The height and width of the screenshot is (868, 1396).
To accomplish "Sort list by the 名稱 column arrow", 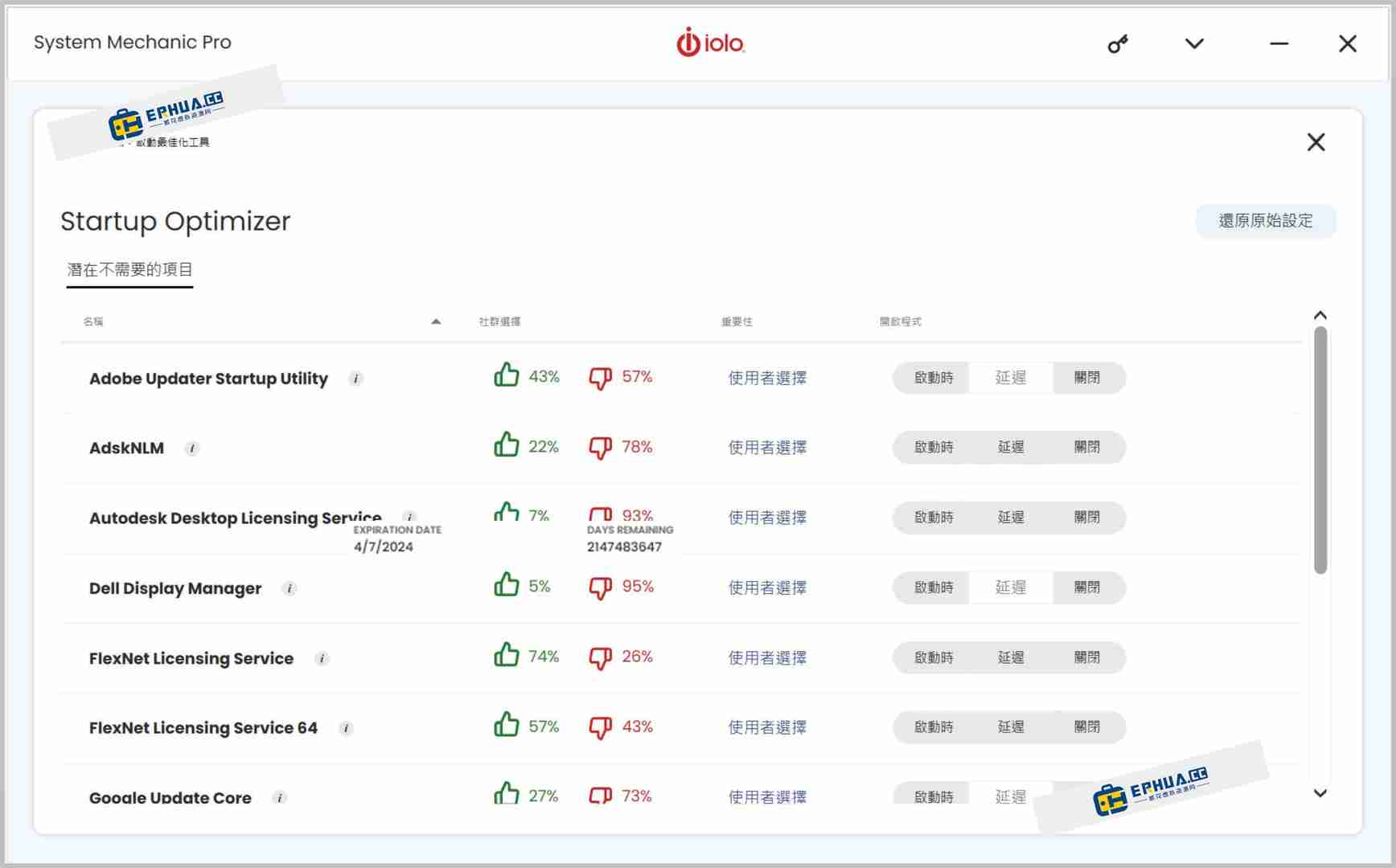I will (x=436, y=321).
